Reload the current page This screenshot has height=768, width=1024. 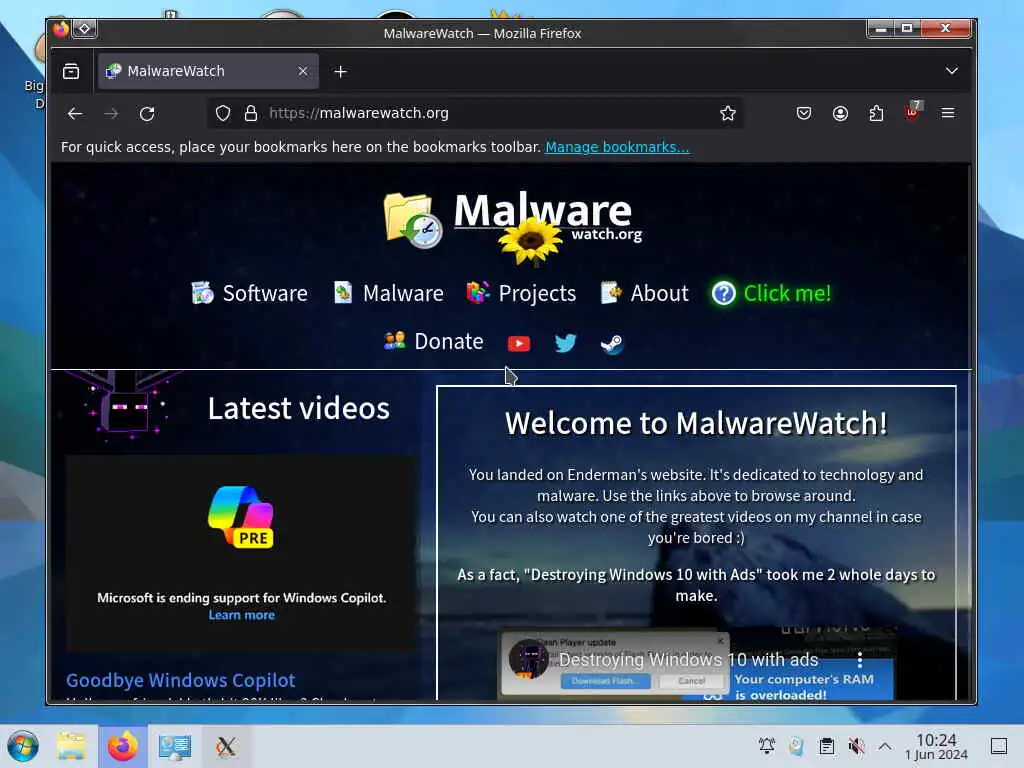(x=147, y=114)
